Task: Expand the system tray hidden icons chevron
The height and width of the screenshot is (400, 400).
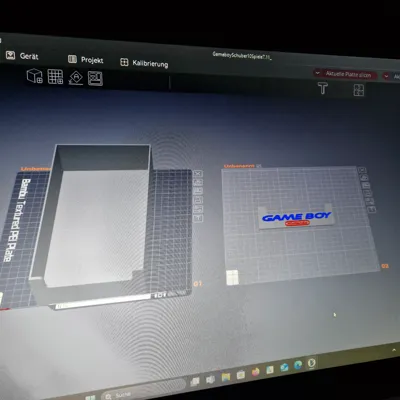Action: pyautogui.click(x=394, y=350)
